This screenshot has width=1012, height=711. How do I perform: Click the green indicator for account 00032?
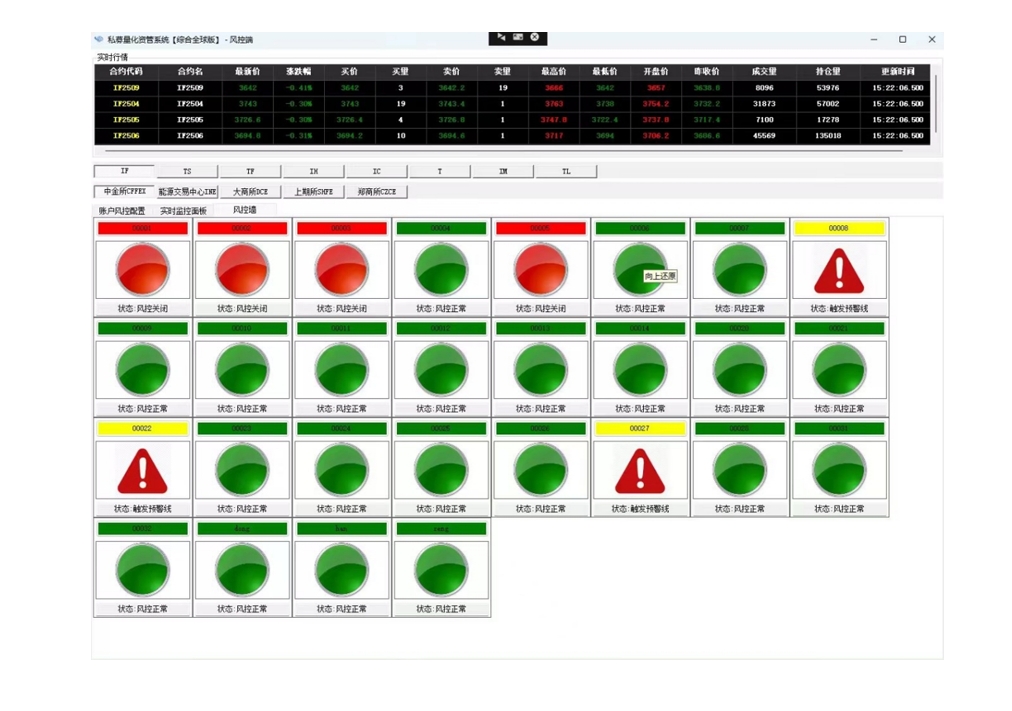tap(143, 570)
